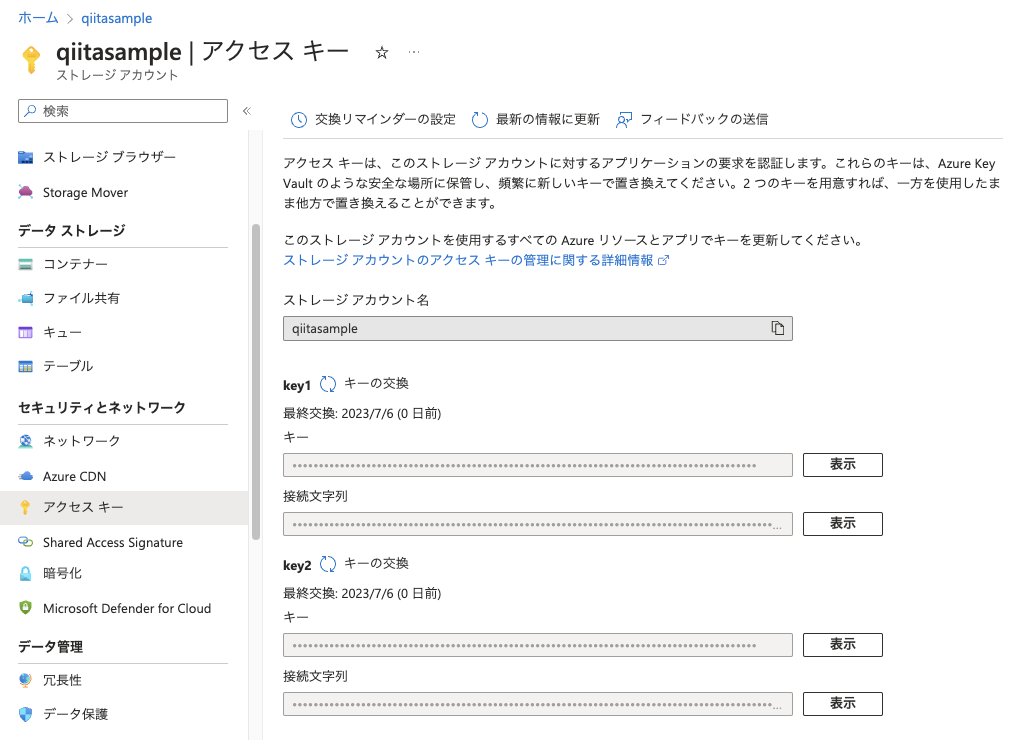Collapse the sidebar with double chevron
This screenshot has width=1024, height=740.
point(247,111)
